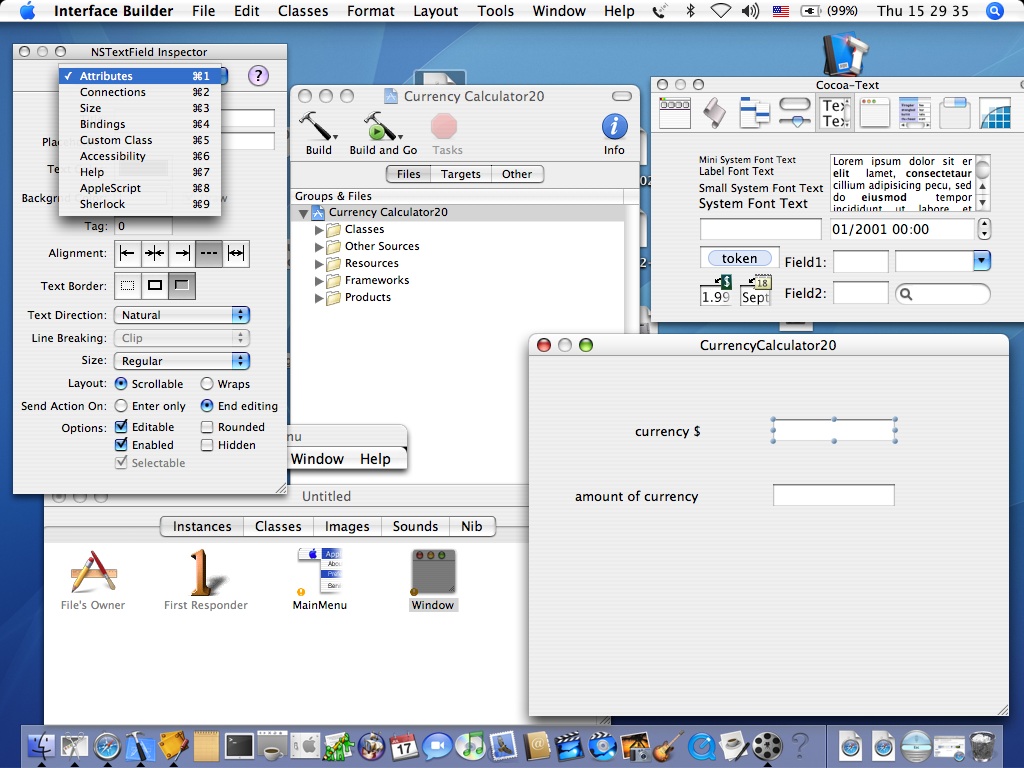1024x768 pixels.
Task: Select the Wraps layout radio button
Action: (x=207, y=383)
